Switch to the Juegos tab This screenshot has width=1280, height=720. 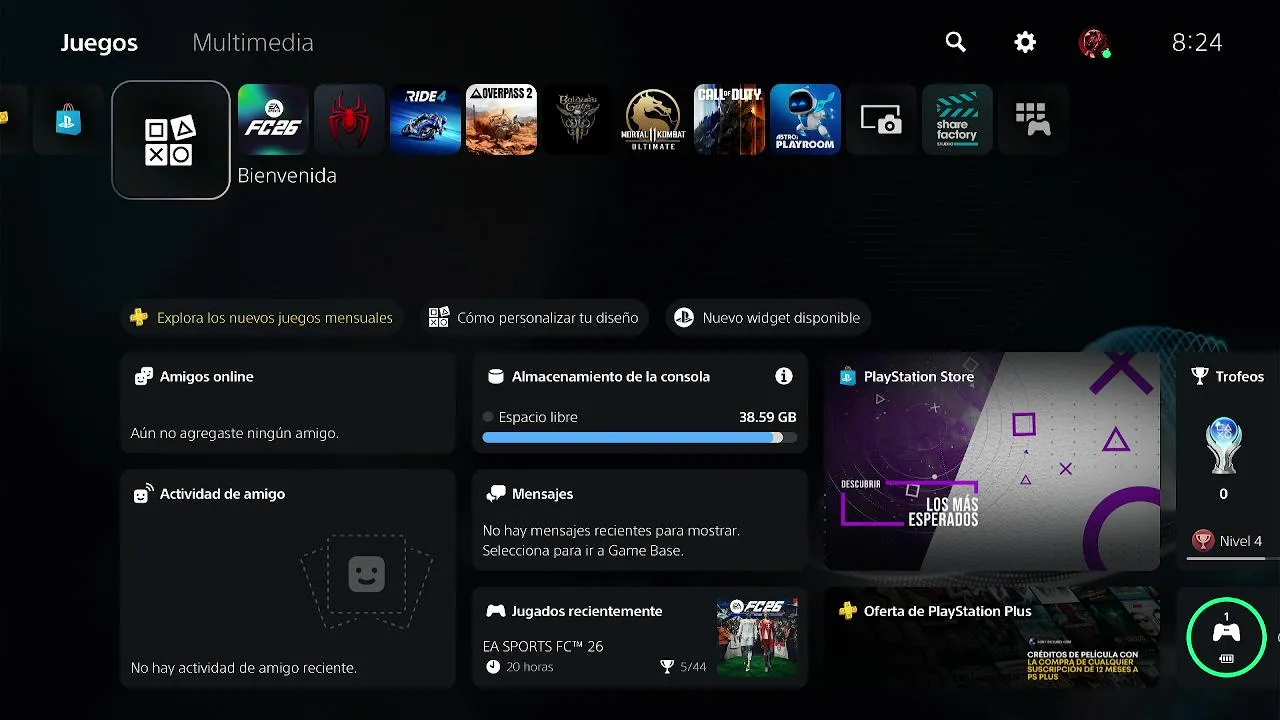pos(99,43)
